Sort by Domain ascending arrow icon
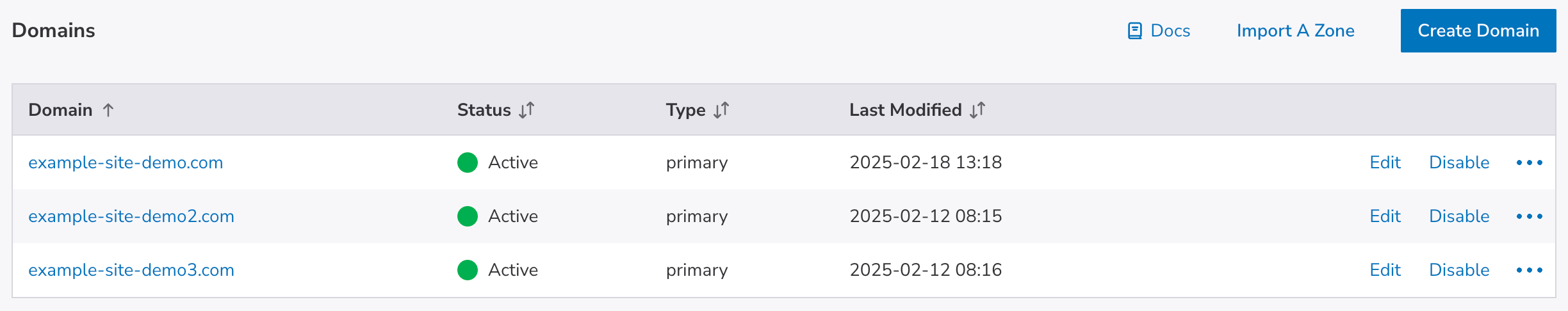This screenshot has width=1568, height=311. coord(108,110)
